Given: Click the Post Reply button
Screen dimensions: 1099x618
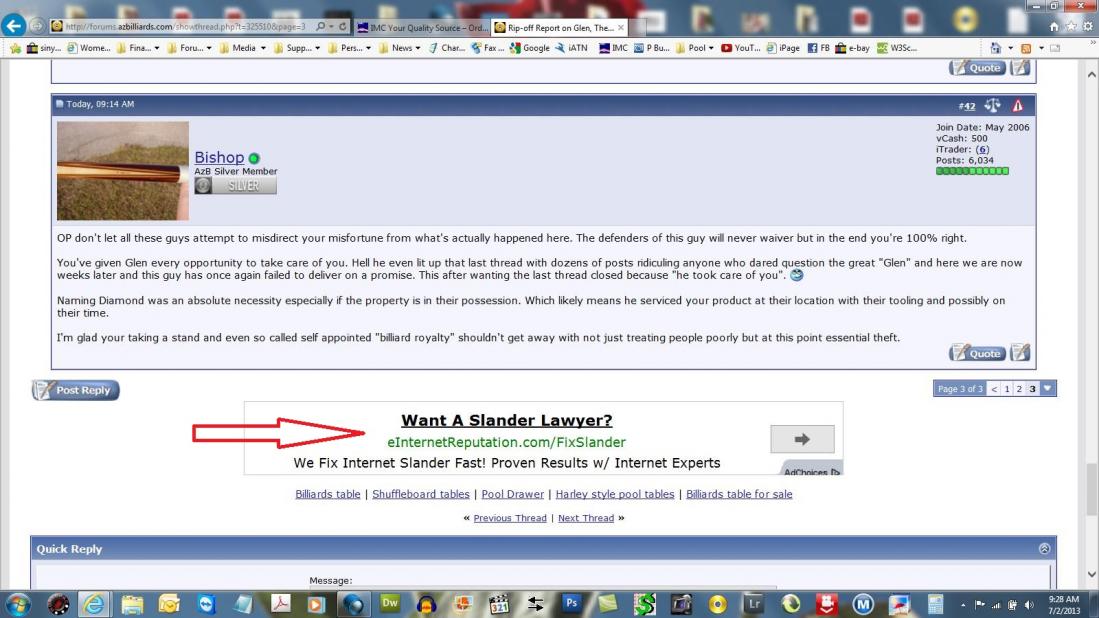Looking at the screenshot, I should pos(76,390).
